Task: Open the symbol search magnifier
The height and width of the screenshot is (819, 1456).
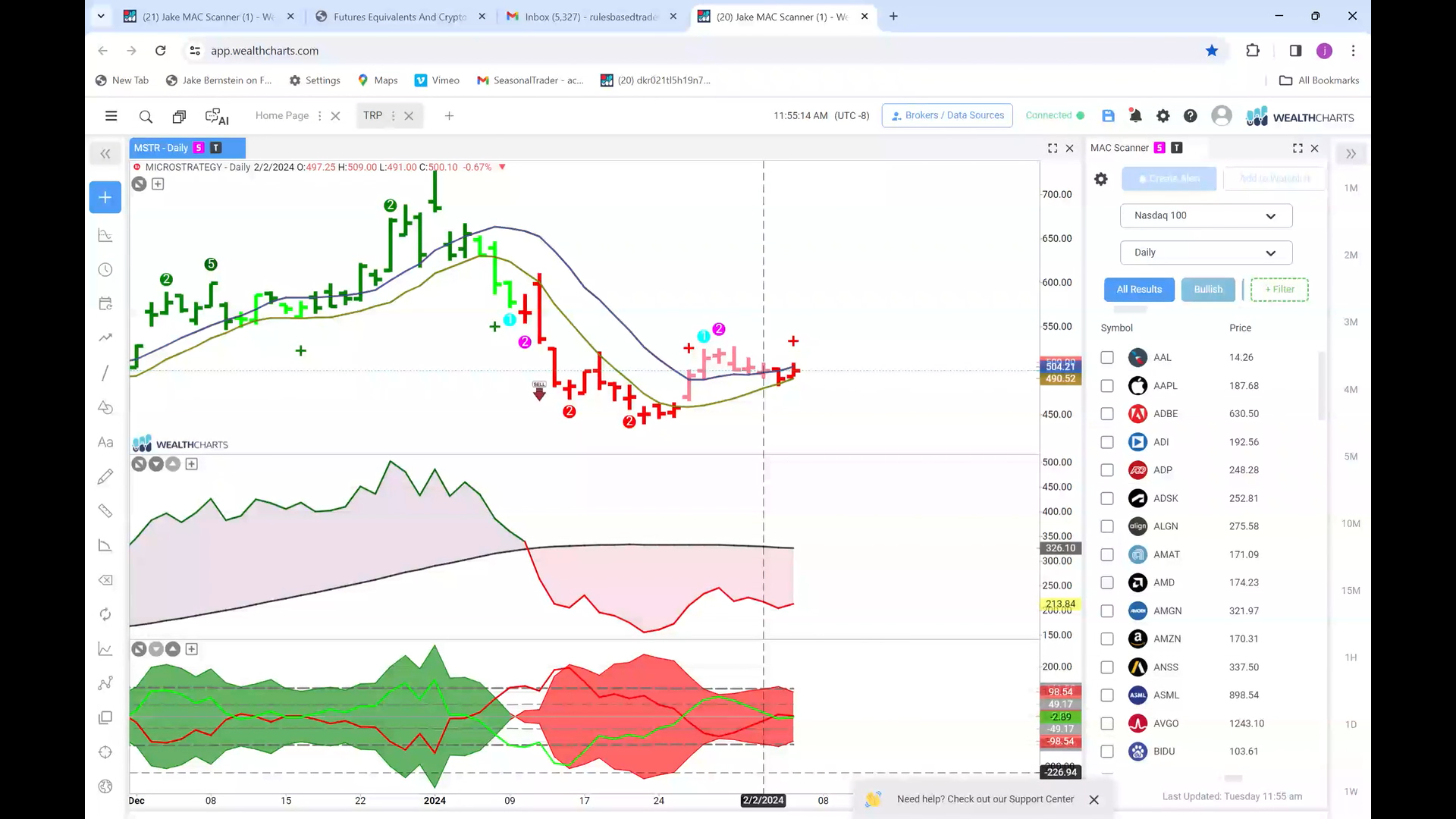Action: (x=146, y=116)
